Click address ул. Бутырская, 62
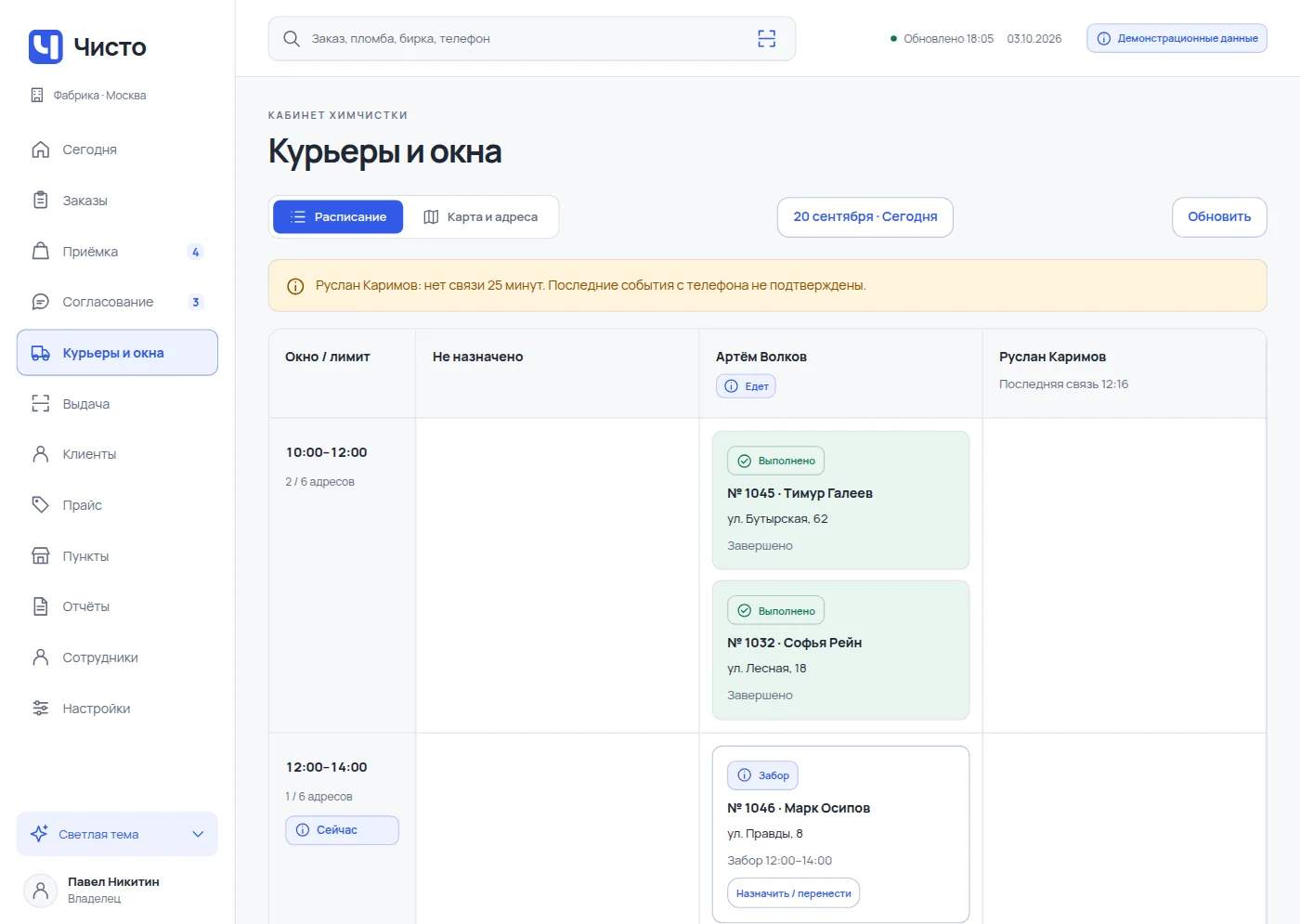 pyautogui.click(x=777, y=519)
